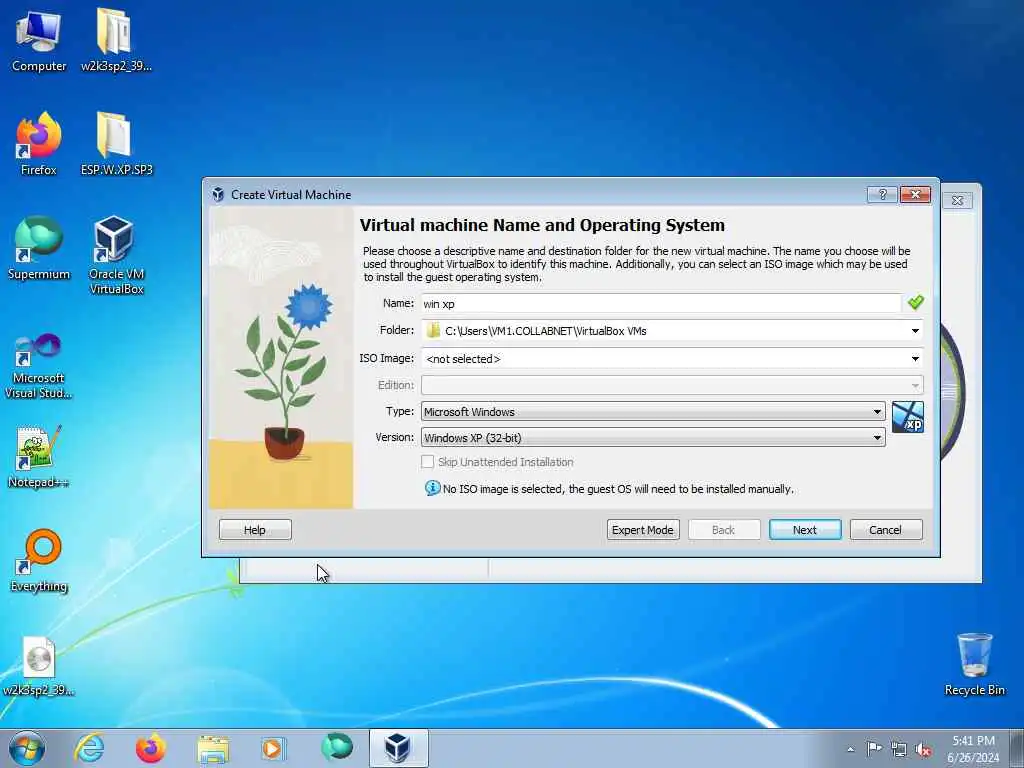Click the disabled Edition dropdown
Viewport: 1024px width, 768px height.
click(x=672, y=385)
